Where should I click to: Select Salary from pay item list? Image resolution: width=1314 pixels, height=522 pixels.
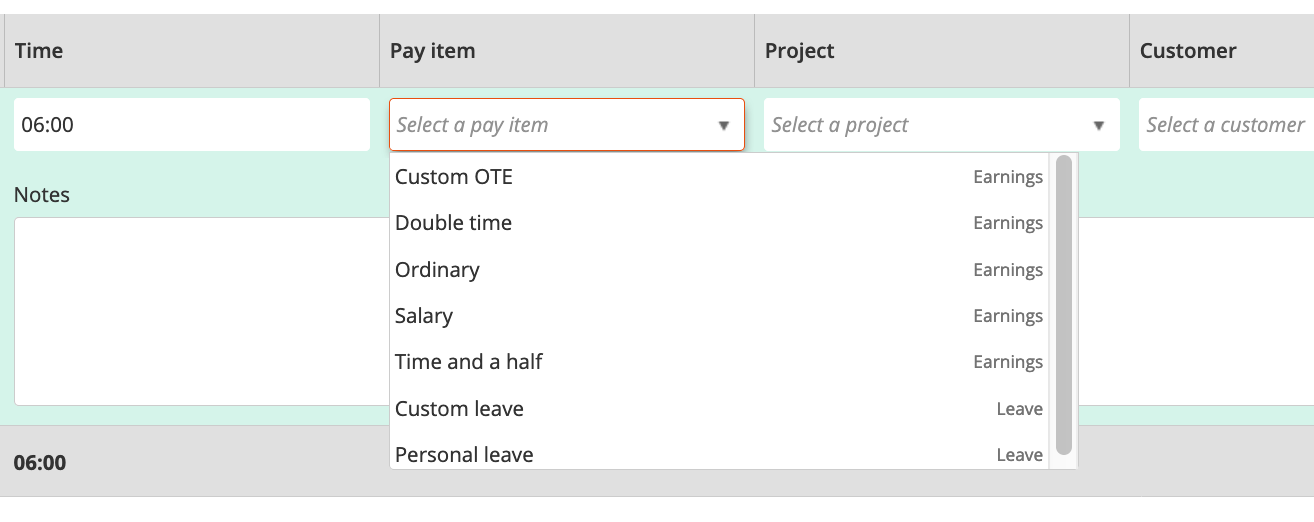pyautogui.click(x=719, y=316)
